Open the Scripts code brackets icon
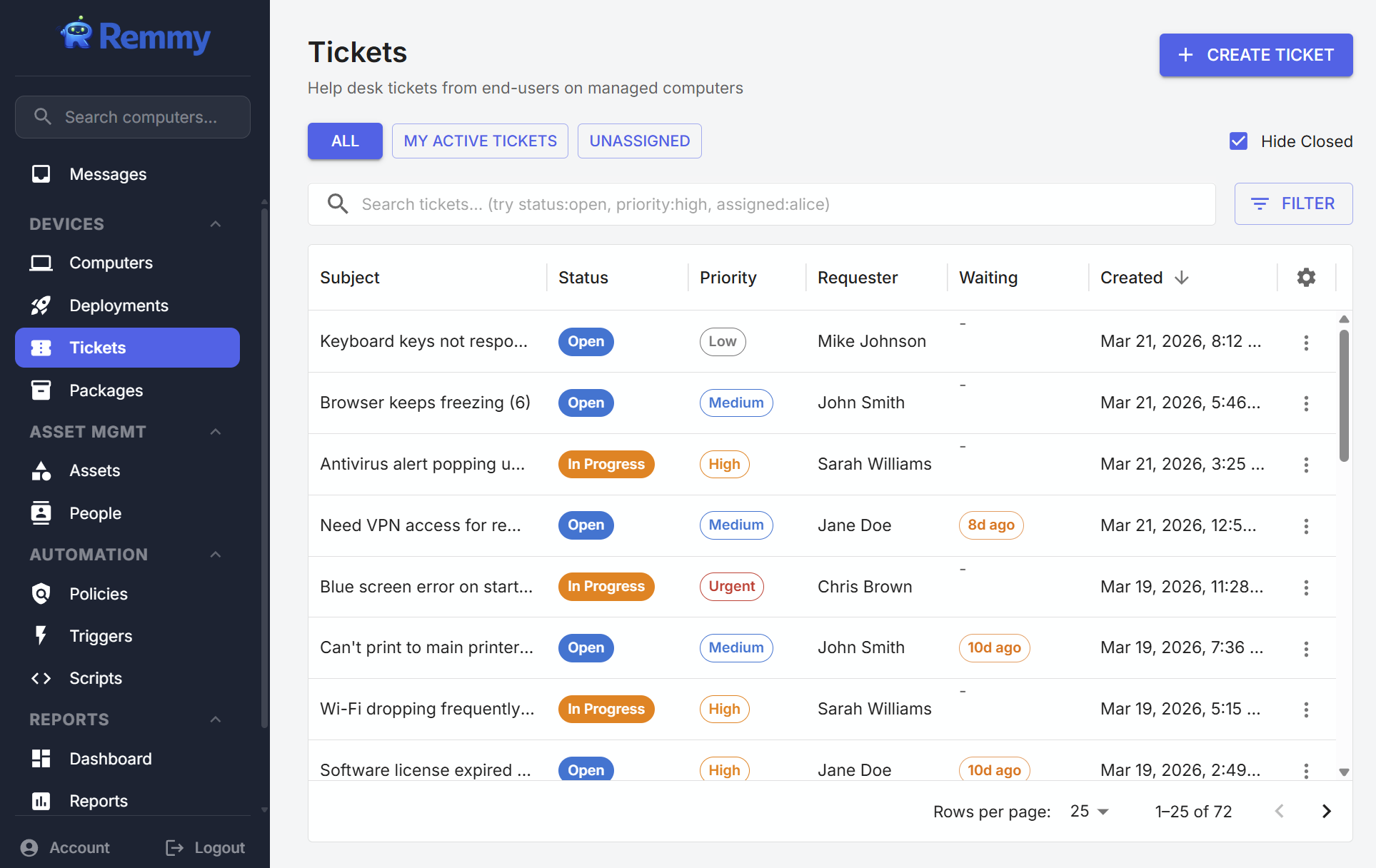 coord(41,678)
